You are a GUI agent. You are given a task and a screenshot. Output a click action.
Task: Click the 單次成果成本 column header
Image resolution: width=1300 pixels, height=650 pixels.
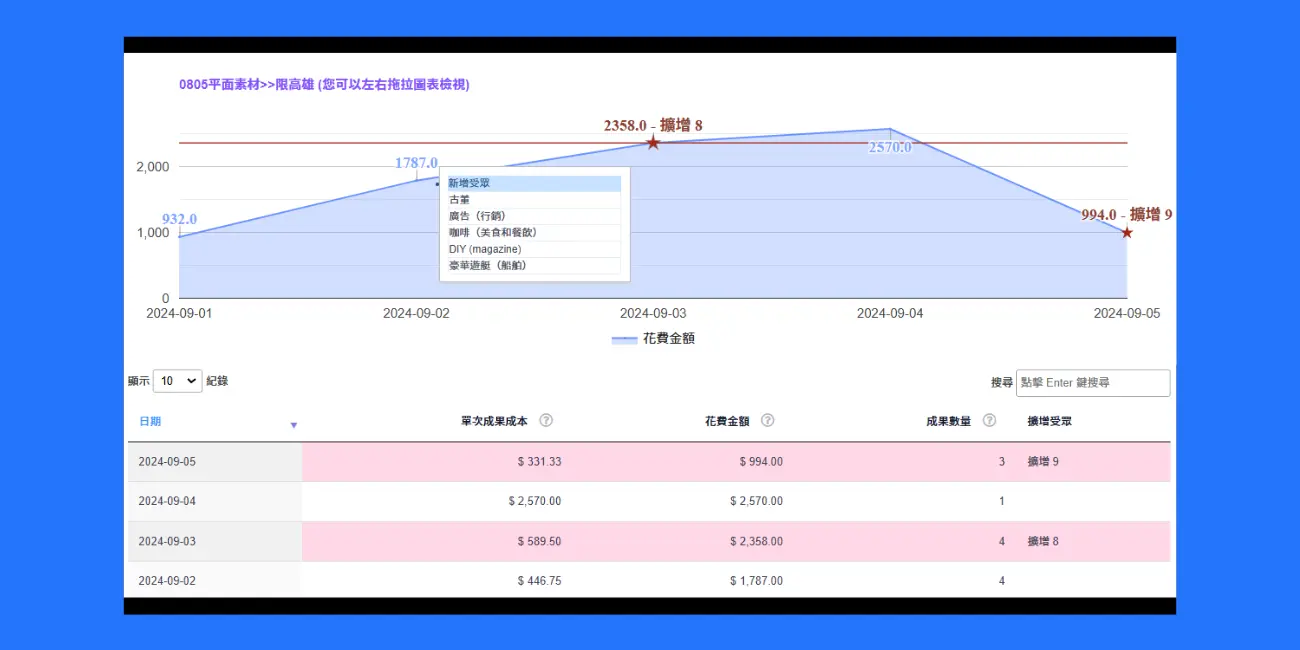coord(494,421)
